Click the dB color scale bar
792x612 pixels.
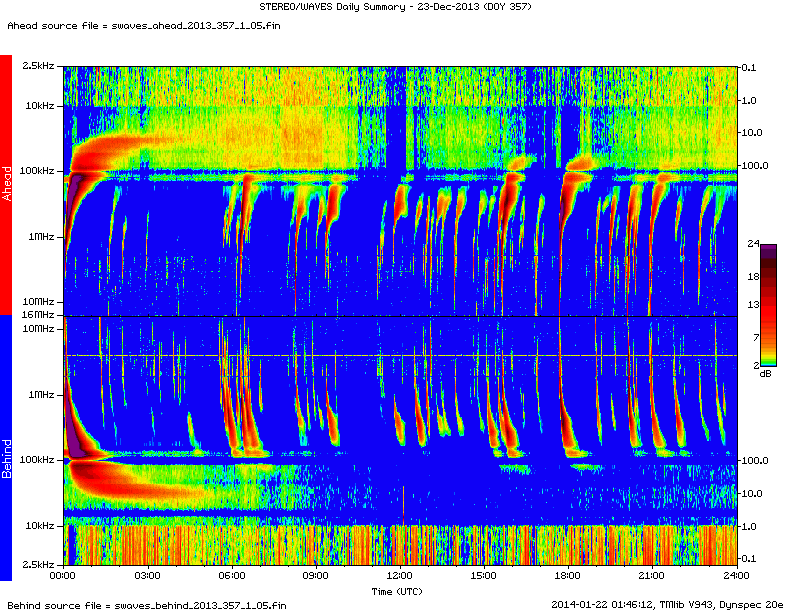tap(768, 305)
